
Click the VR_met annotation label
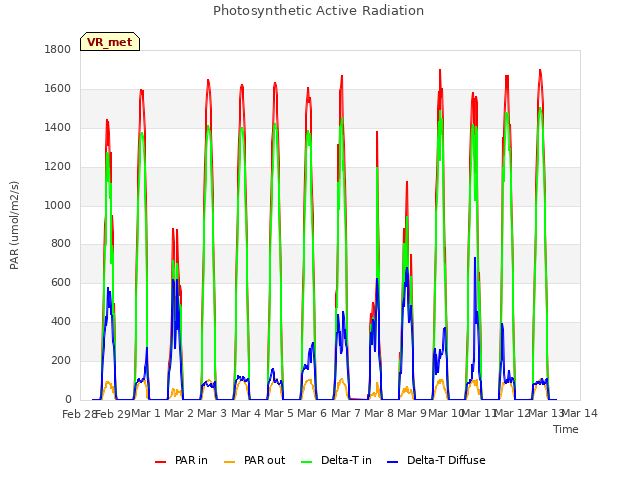point(110,42)
